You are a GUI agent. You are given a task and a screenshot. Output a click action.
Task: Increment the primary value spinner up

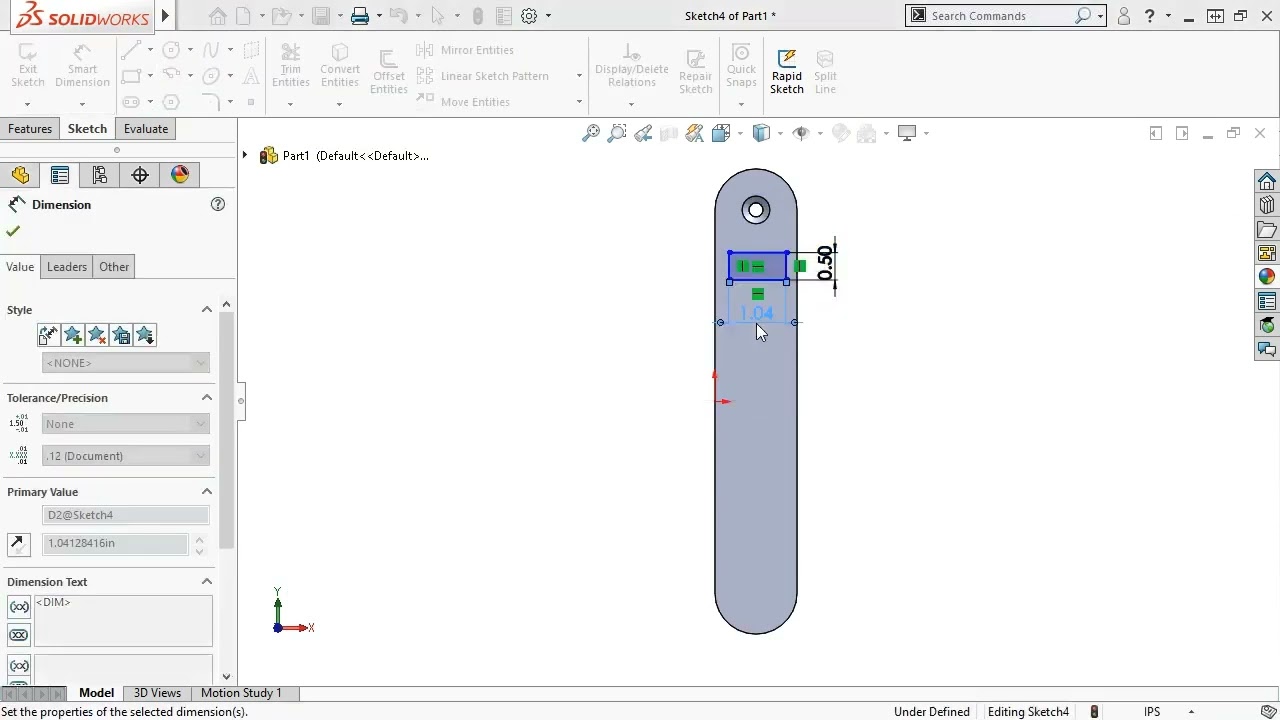(200, 539)
